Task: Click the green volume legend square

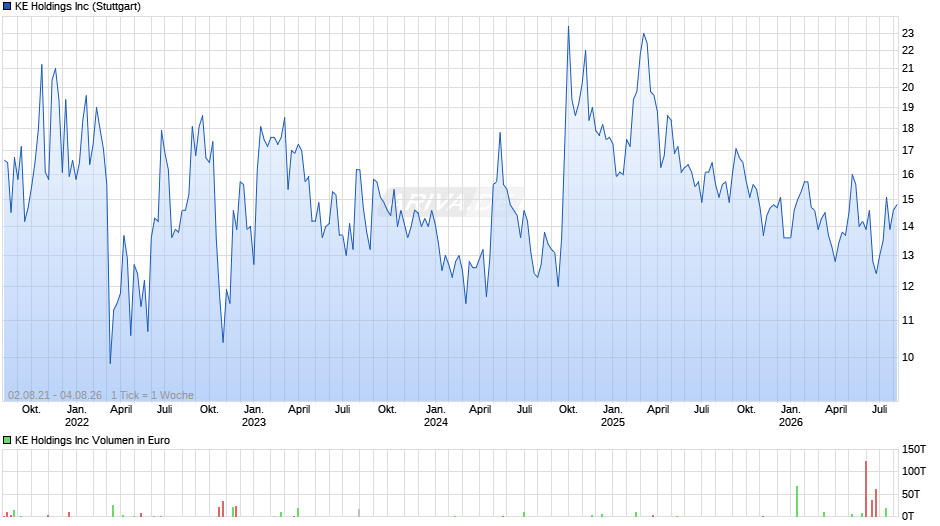Action: 7,440
